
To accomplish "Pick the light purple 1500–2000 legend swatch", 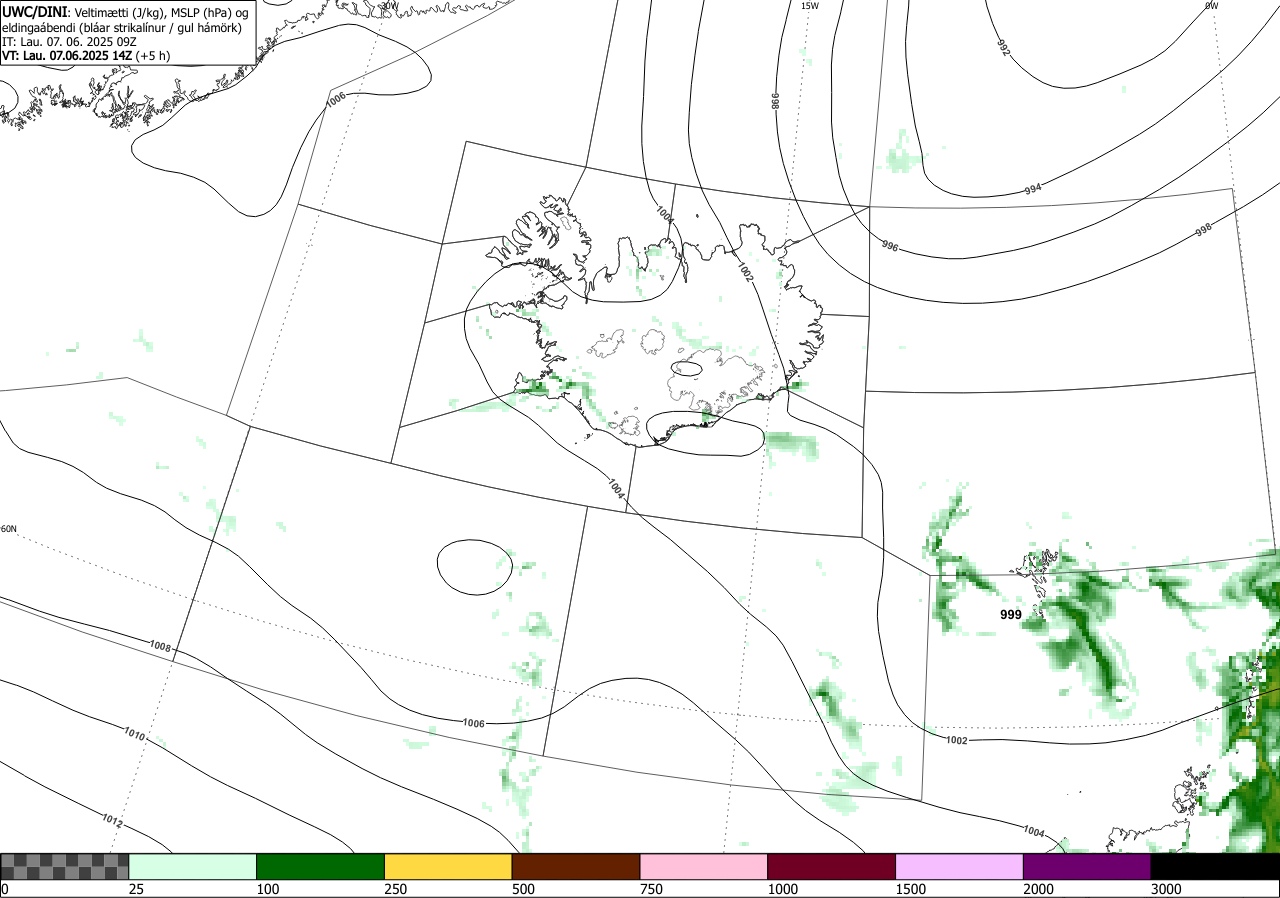I will coord(959,866).
